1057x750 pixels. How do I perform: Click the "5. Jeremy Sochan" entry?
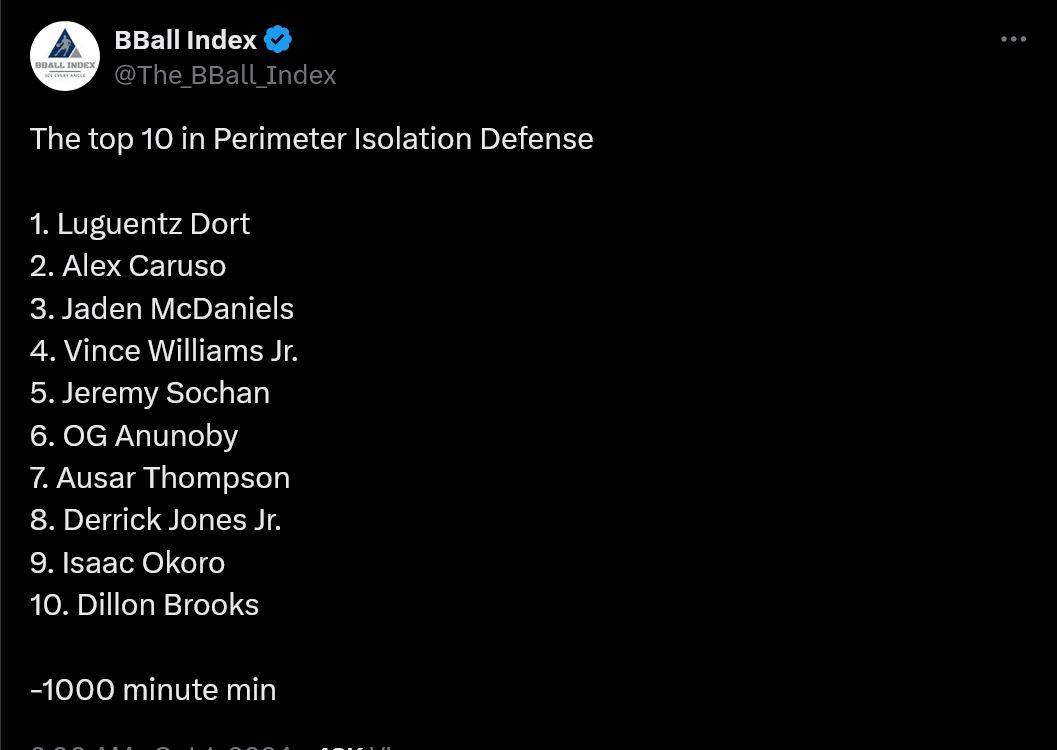[150, 393]
